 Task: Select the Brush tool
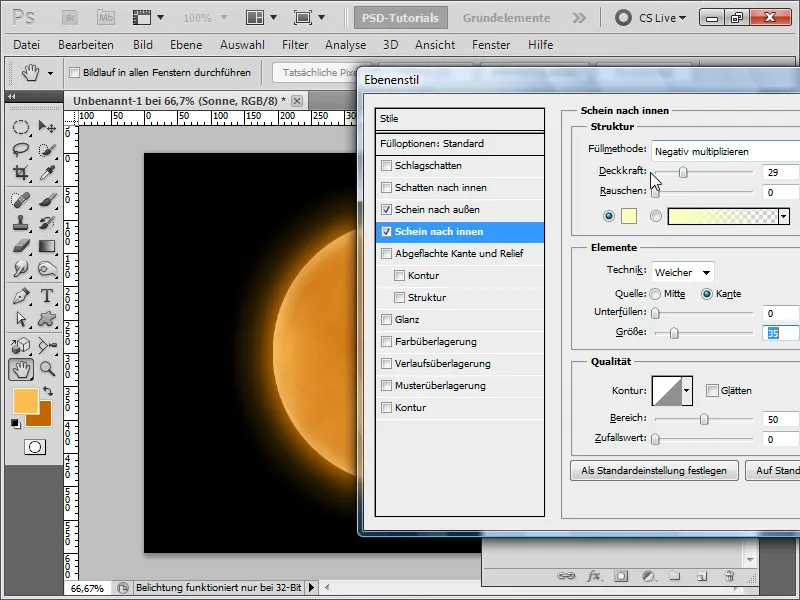tap(47, 199)
